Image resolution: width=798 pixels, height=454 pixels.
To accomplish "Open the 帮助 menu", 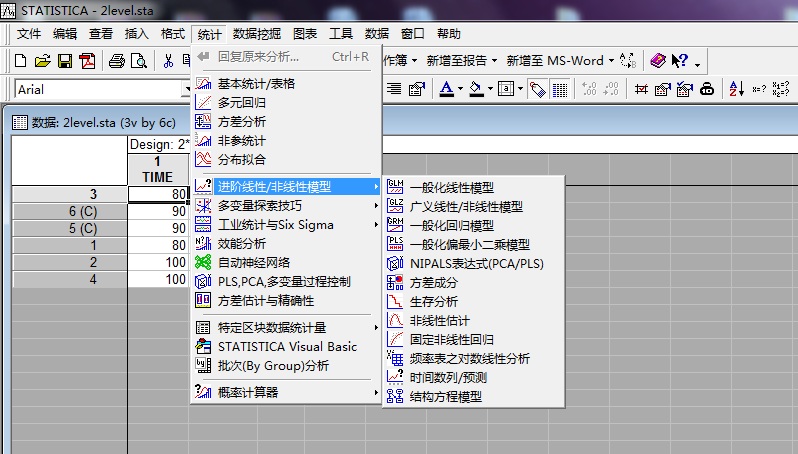I will [448, 34].
